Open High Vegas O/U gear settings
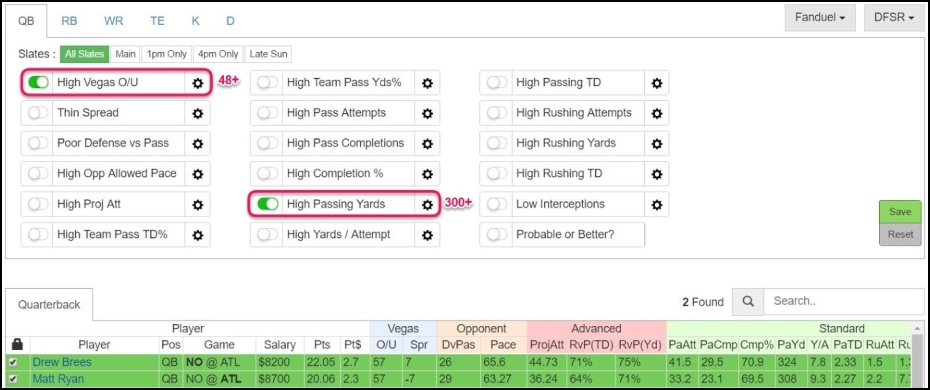Image resolution: width=930 pixels, height=390 pixels. click(x=198, y=83)
